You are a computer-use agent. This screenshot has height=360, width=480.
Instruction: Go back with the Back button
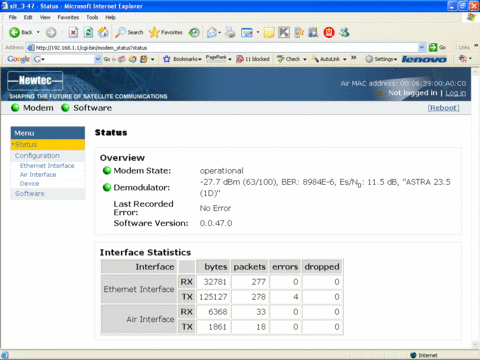[20, 32]
